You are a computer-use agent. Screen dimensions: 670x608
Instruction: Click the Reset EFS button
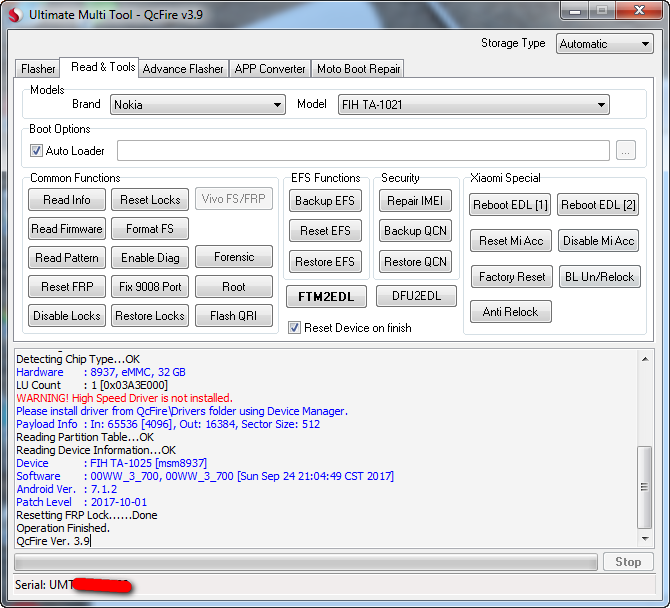tap(325, 231)
